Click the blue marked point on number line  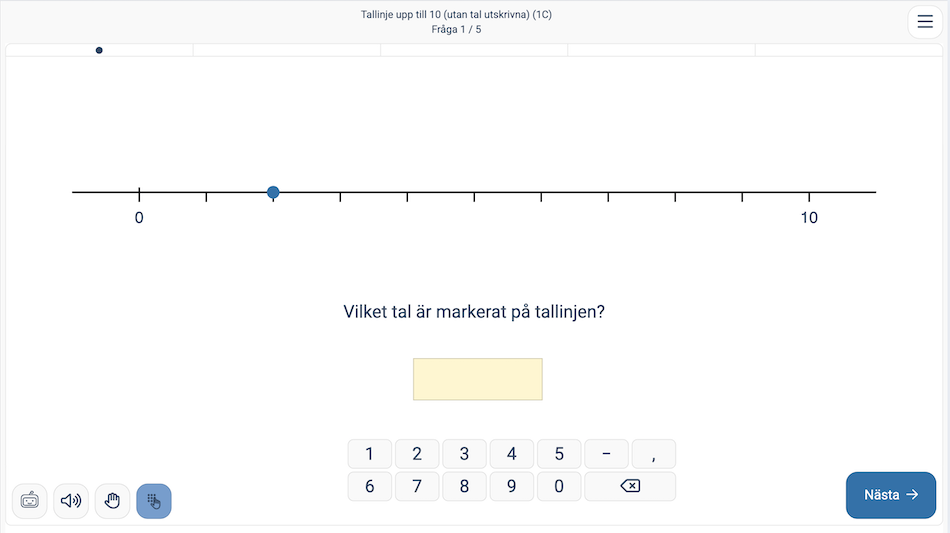click(x=273, y=192)
